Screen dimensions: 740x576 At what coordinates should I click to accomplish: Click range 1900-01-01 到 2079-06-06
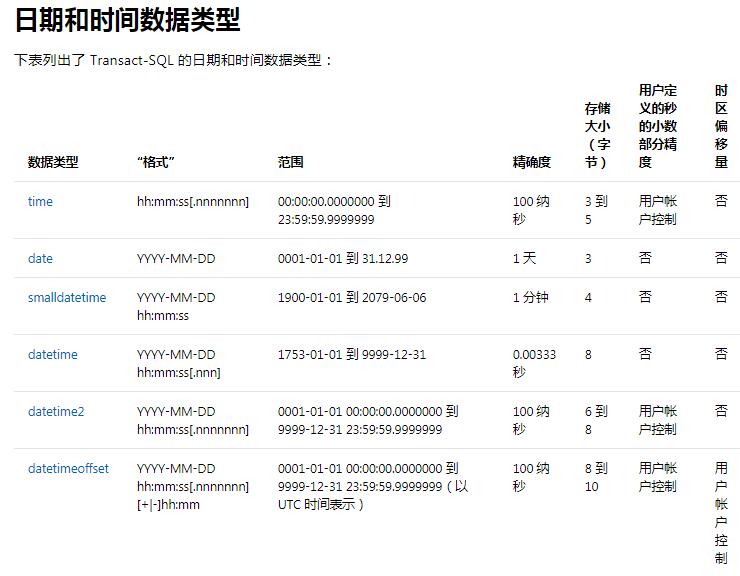352,297
